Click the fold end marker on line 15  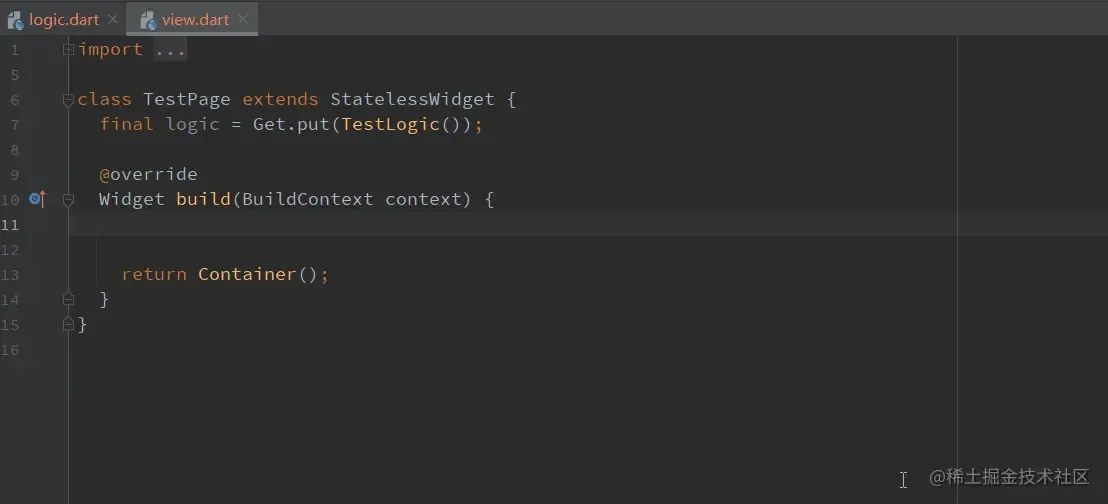(68, 324)
